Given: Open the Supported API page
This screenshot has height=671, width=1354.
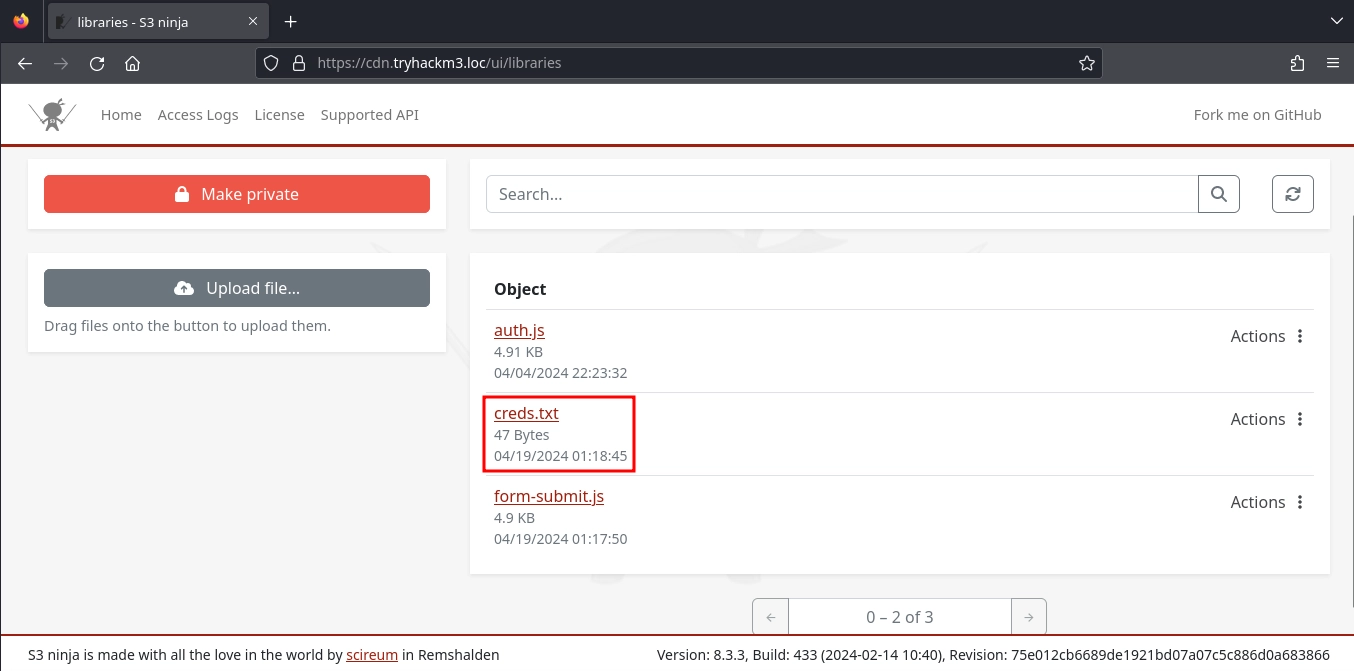Looking at the screenshot, I should [x=369, y=115].
